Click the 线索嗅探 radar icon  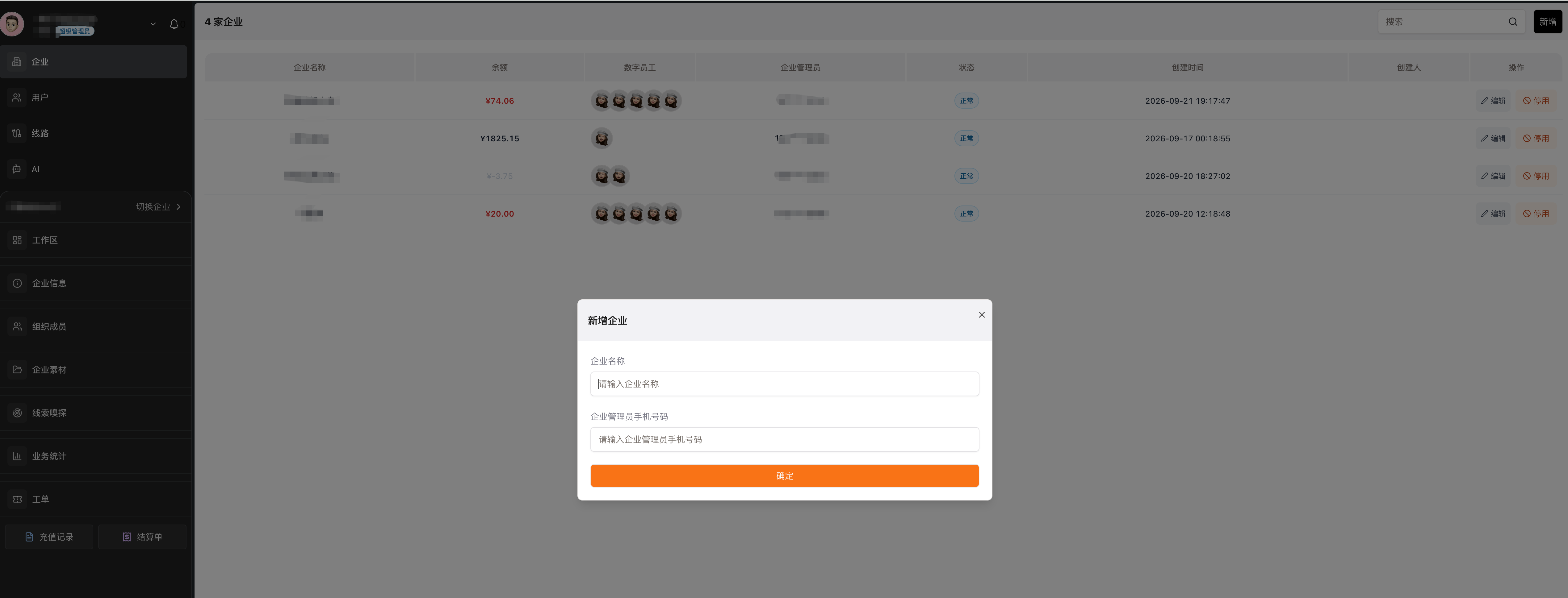[17, 413]
